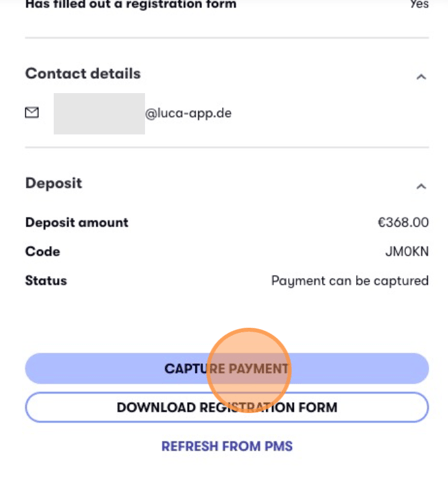Click the Yes value for registration form
The width and height of the screenshot is (448, 490).
(x=419, y=4)
